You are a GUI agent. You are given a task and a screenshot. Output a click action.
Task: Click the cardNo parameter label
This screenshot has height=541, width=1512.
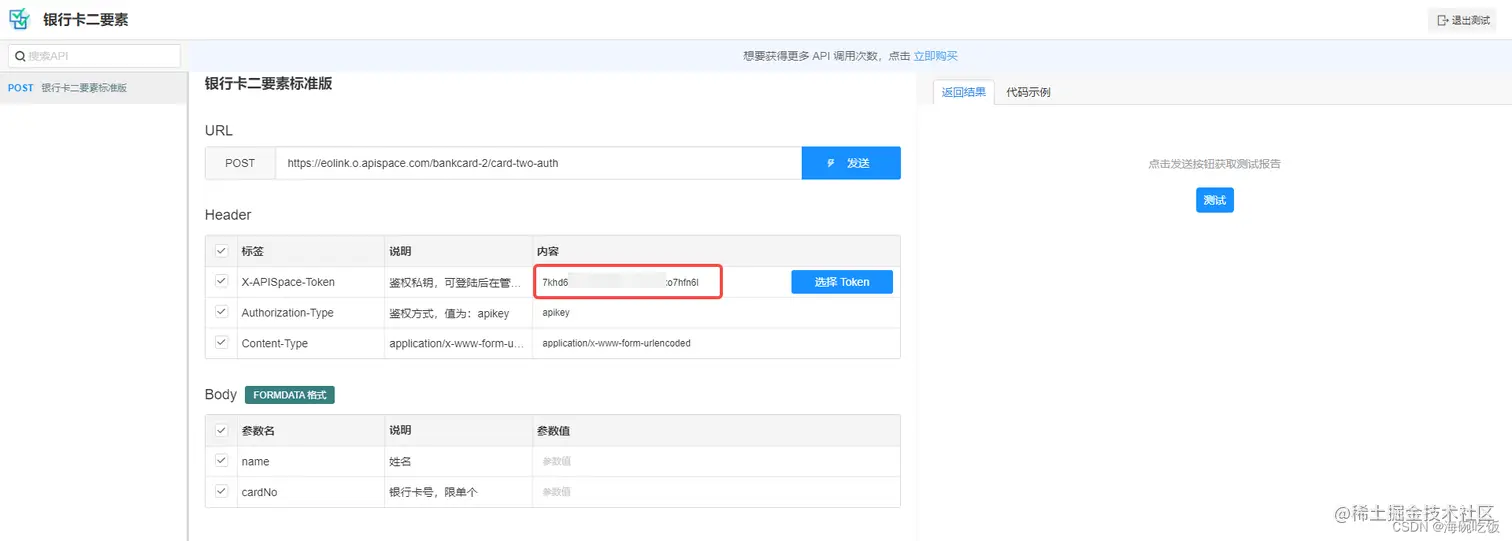click(x=258, y=492)
